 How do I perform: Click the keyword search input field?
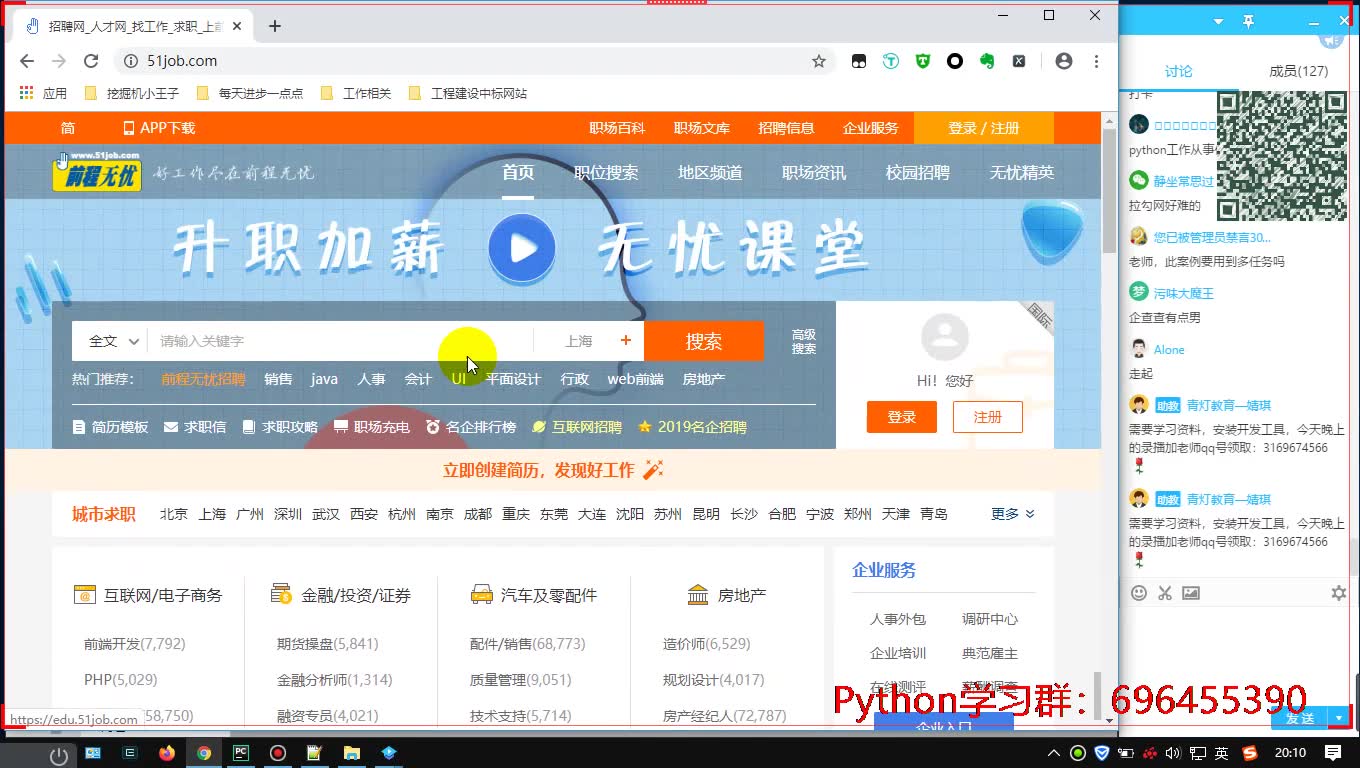(340, 341)
